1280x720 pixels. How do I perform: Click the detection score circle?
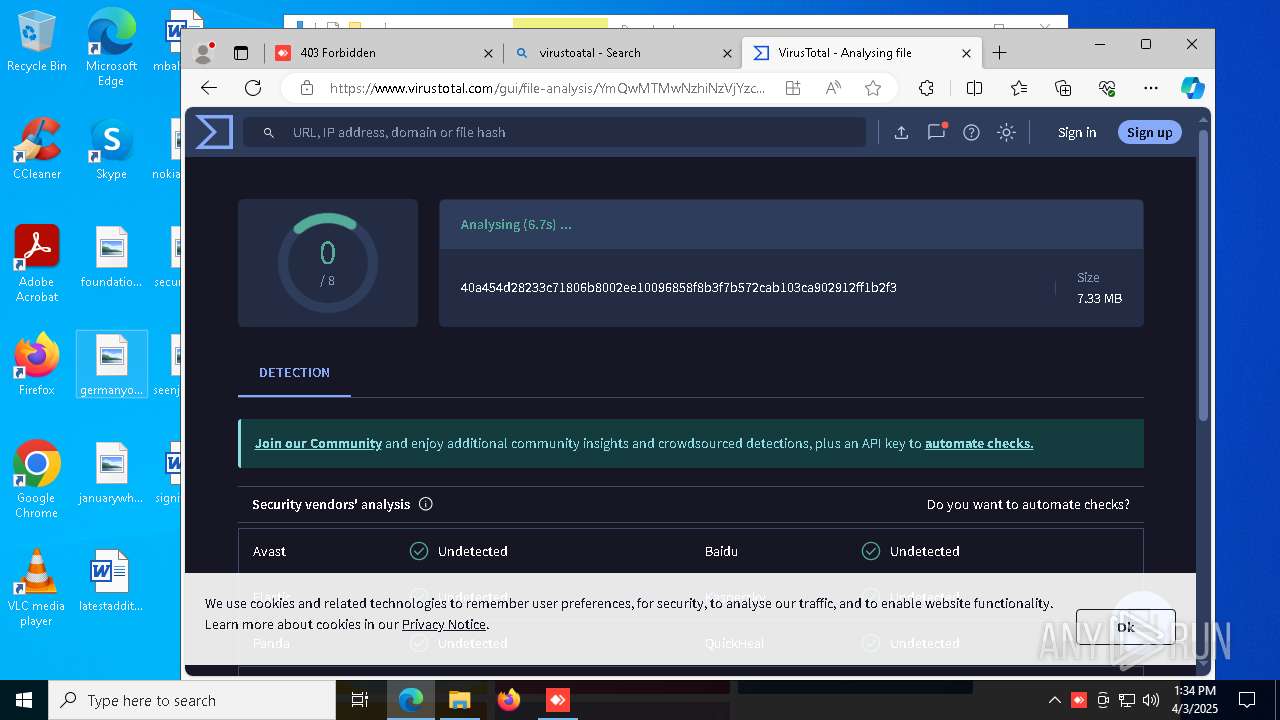(x=327, y=263)
